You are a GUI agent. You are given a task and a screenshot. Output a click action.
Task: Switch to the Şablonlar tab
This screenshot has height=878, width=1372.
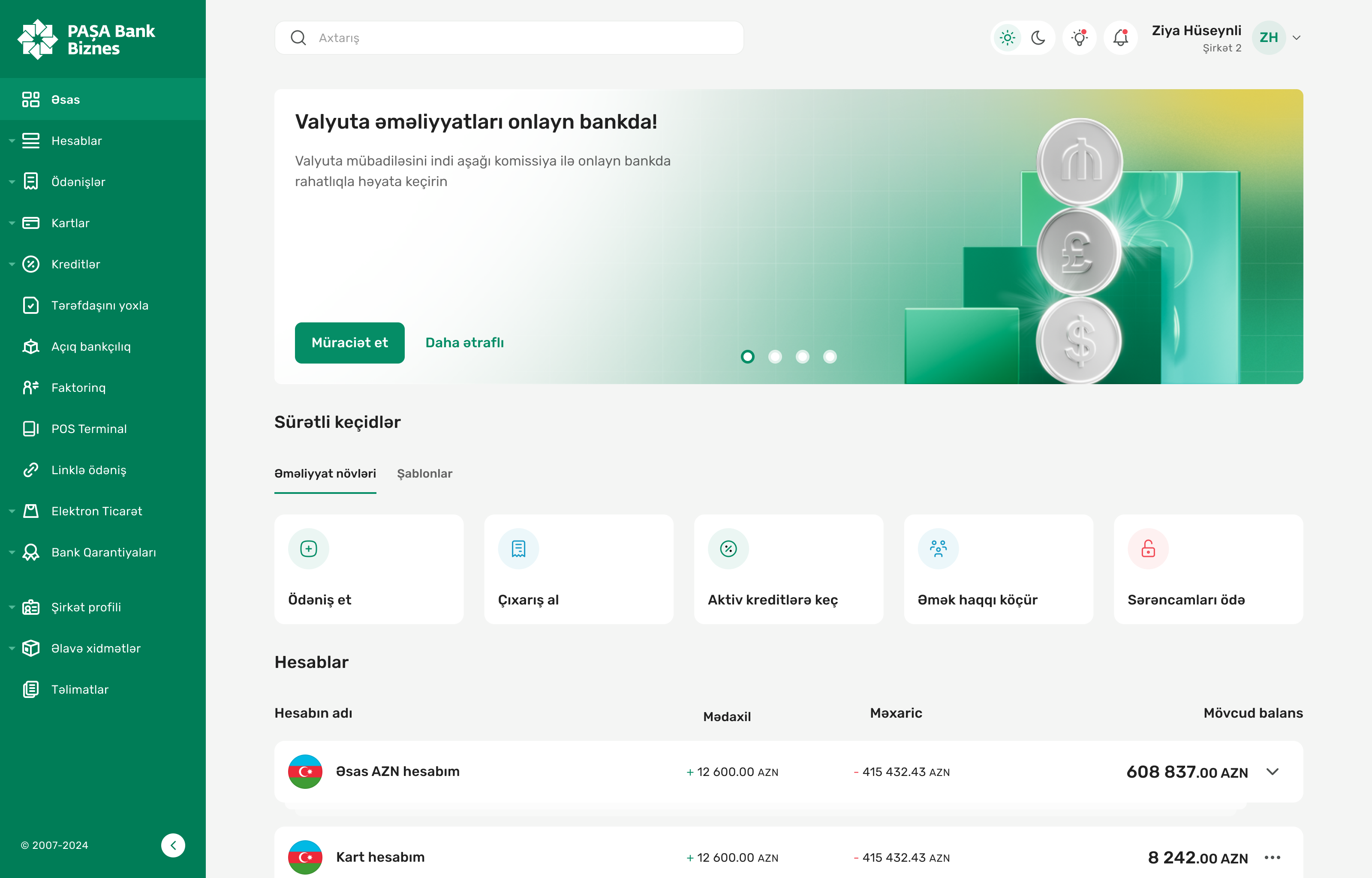click(x=424, y=473)
